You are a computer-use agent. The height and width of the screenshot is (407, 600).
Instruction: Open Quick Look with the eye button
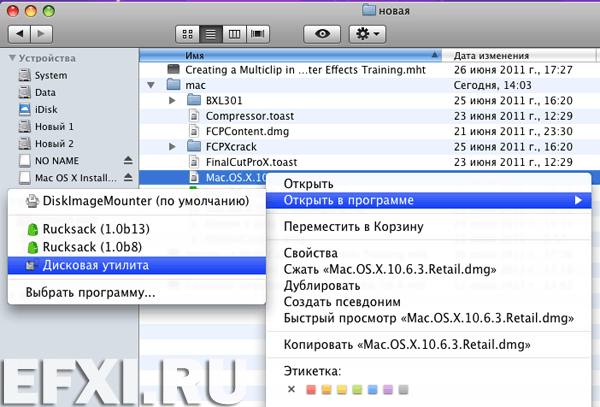(x=322, y=34)
